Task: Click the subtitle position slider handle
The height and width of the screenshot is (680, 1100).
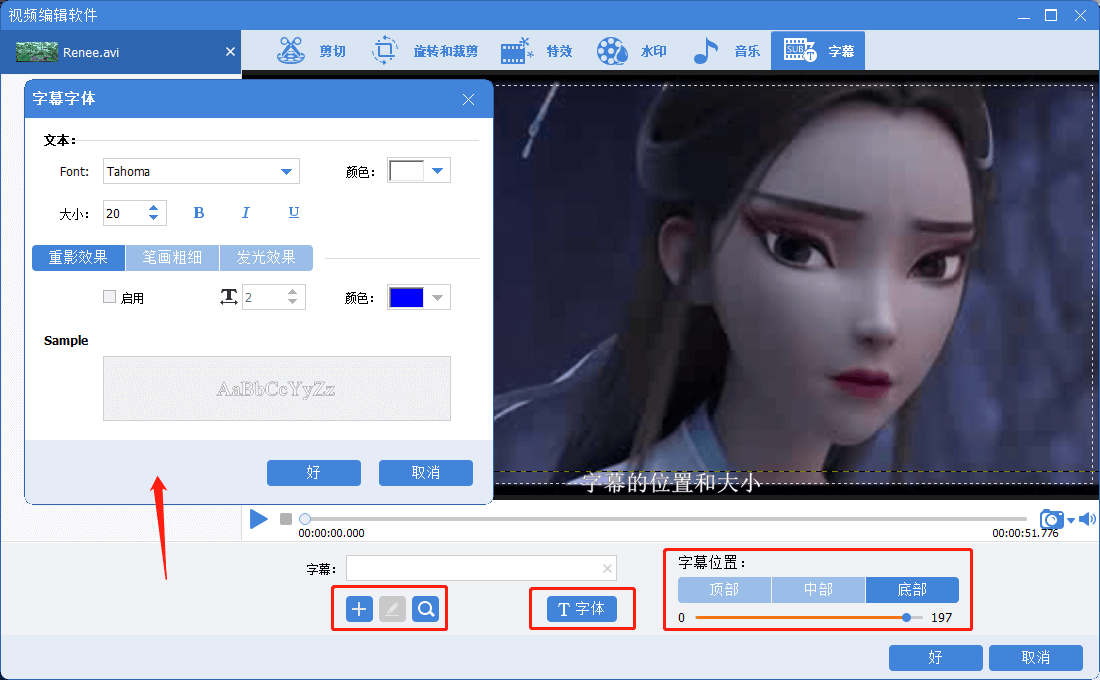Action: [906, 618]
